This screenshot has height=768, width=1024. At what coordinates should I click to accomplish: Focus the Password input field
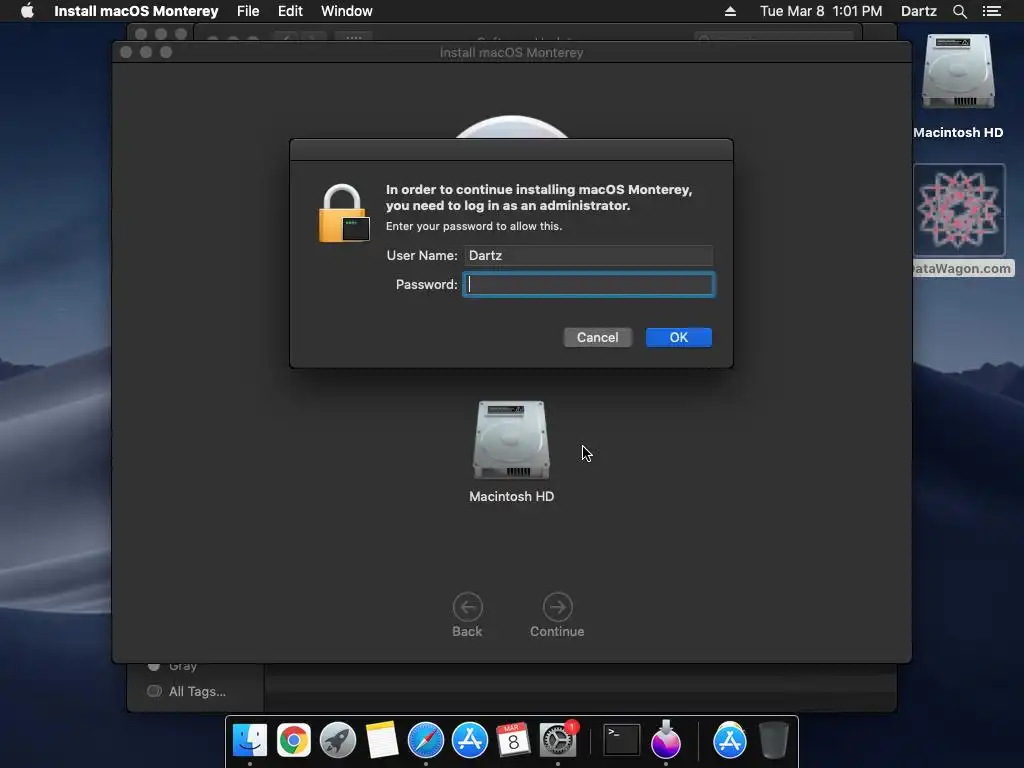[588, 285]
